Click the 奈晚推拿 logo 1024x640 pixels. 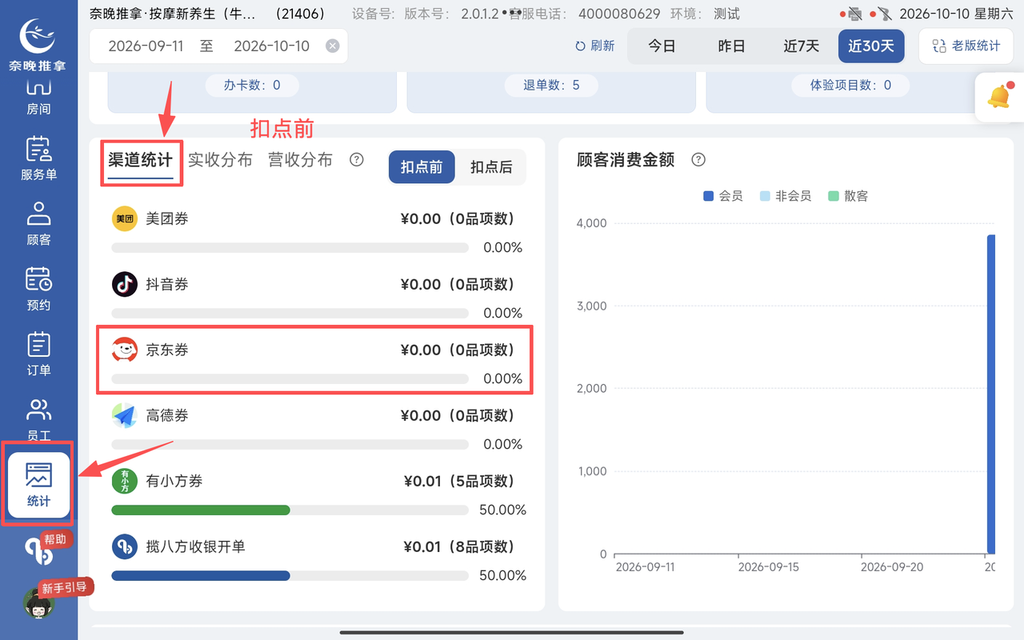point(37,43)
